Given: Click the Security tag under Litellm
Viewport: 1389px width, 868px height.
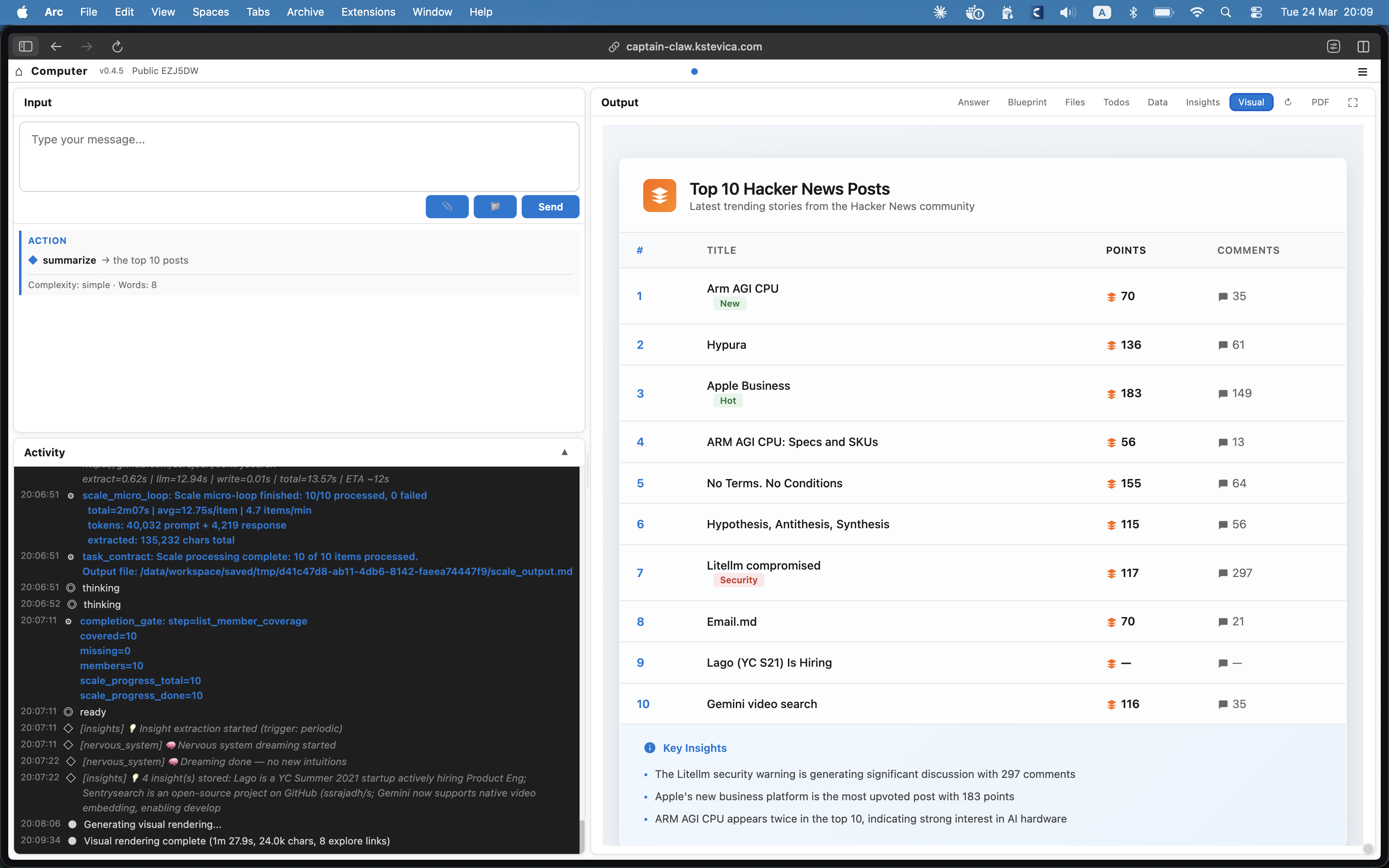Looking at the screenshot, I should point(738,580).
